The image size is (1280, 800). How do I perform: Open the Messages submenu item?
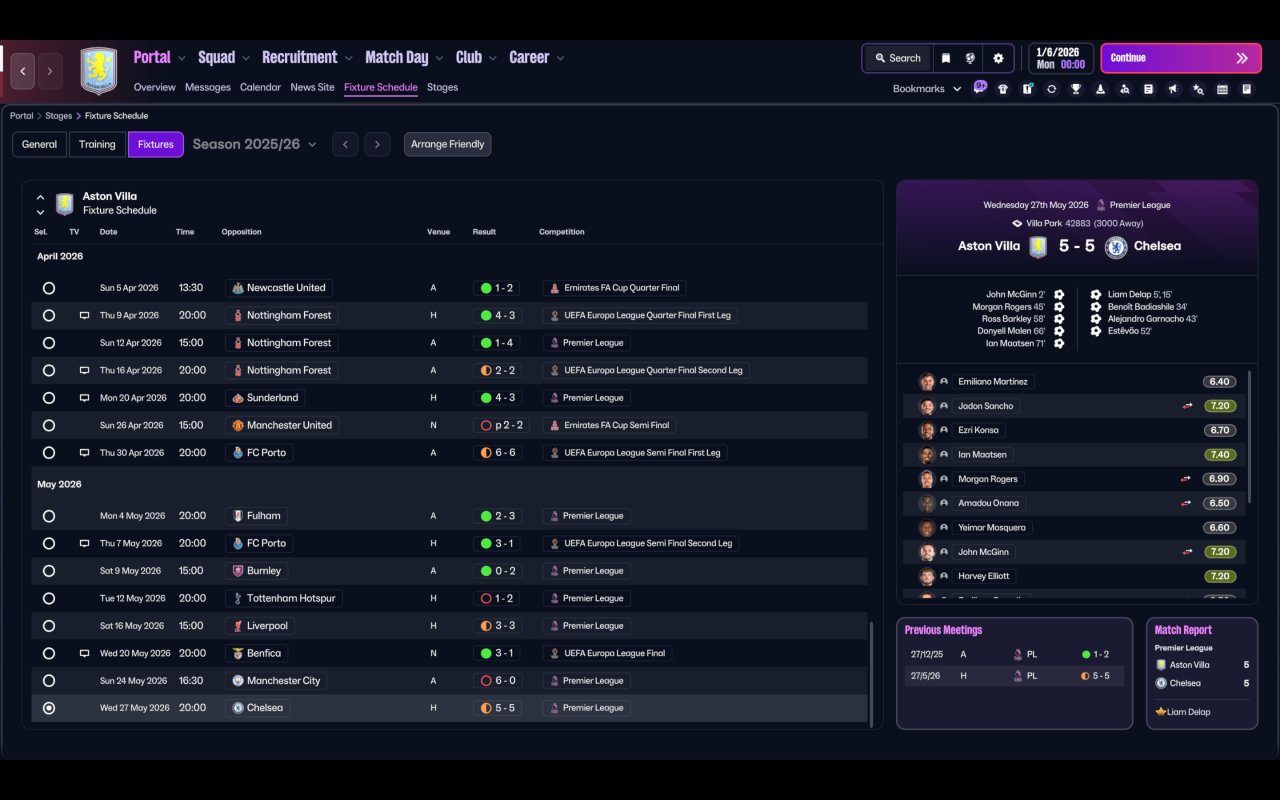pyautogui.click(x=208, y=87)
